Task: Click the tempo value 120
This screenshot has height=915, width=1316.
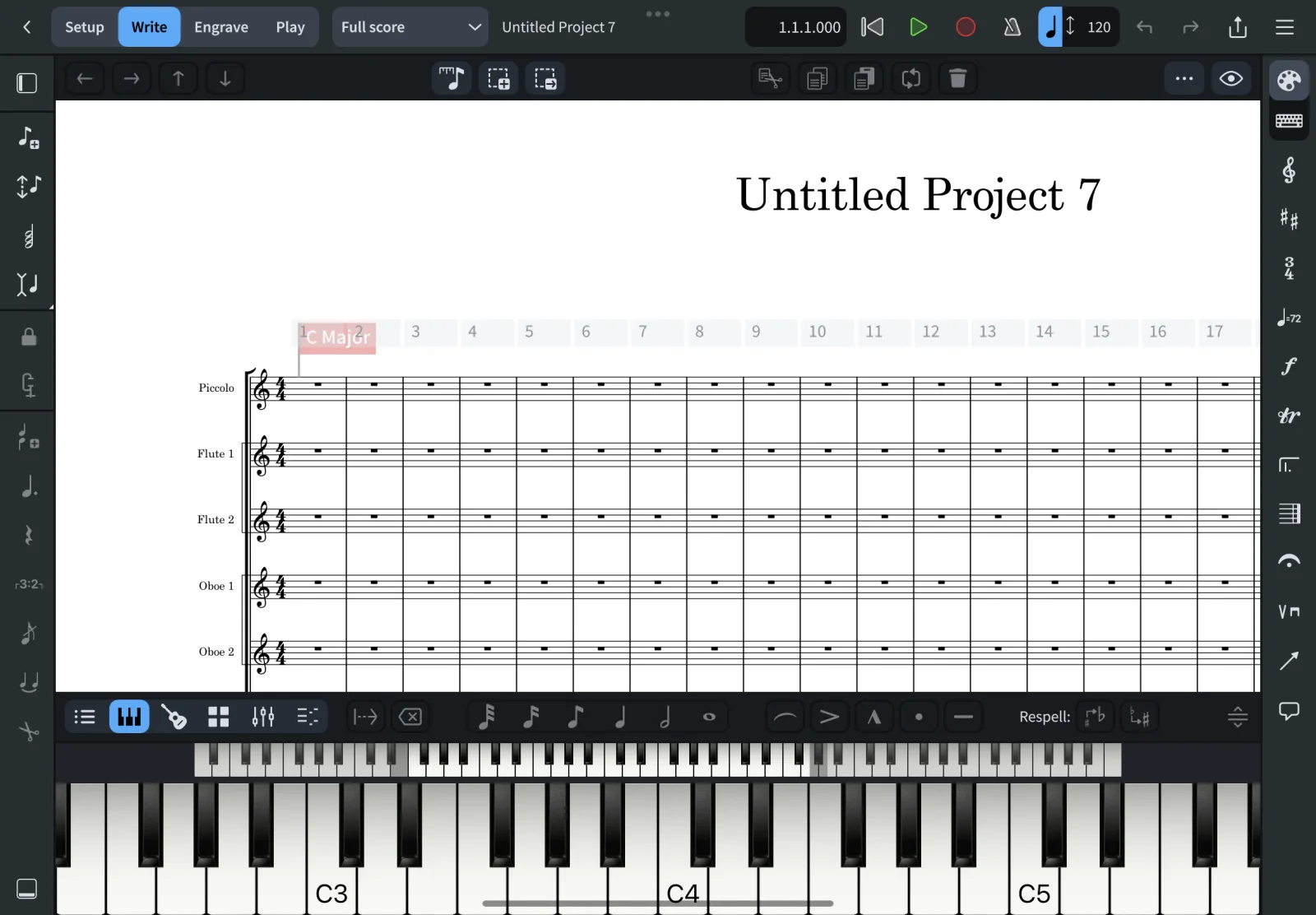Action: tap(1099, 27)
